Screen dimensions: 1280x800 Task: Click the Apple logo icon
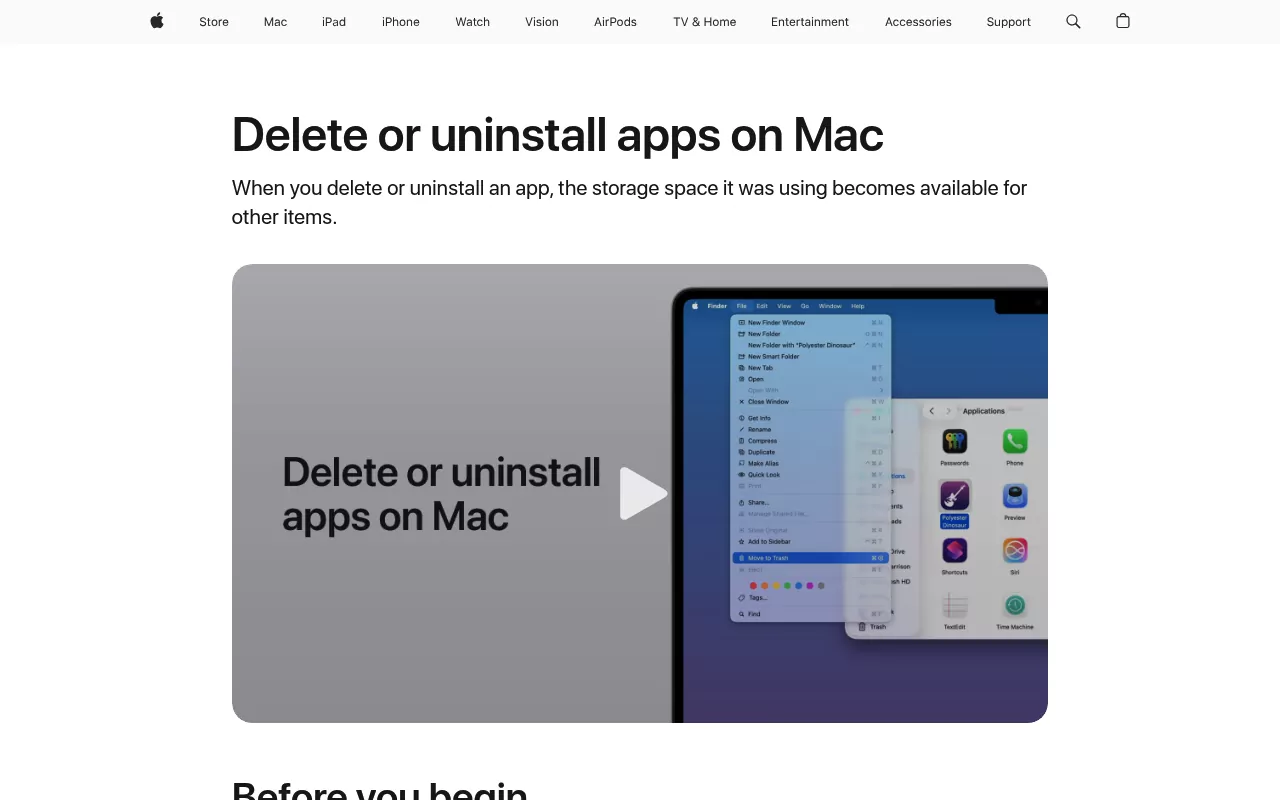pos(157,21)
